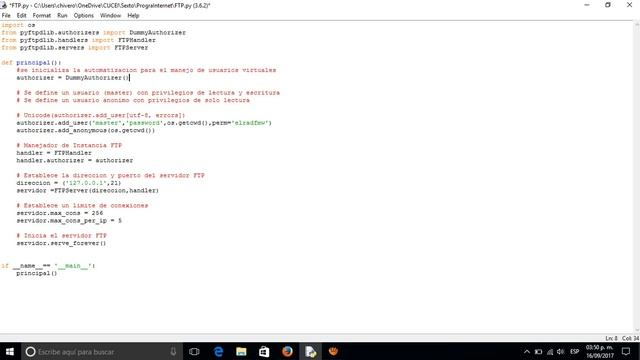Click the volume speaker tray icon
Screen dimensions: 640x360
click(560, 351)
